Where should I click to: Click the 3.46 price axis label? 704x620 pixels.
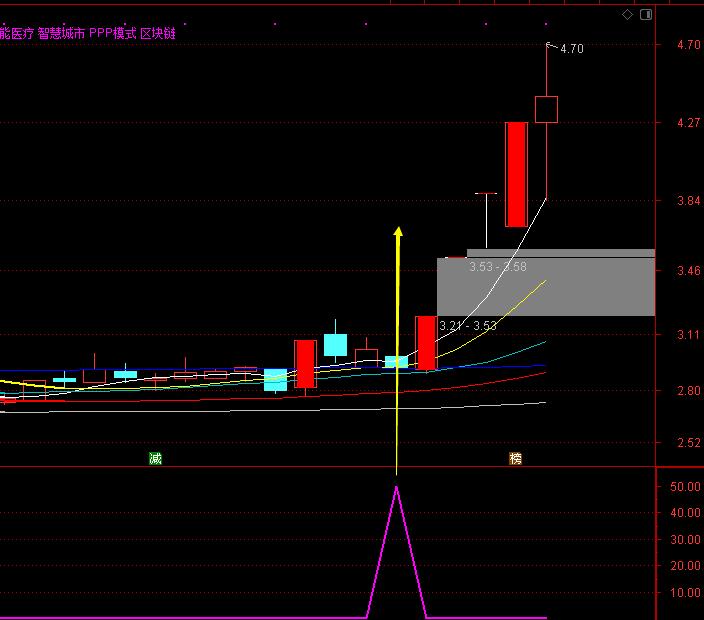click(689, 270)
